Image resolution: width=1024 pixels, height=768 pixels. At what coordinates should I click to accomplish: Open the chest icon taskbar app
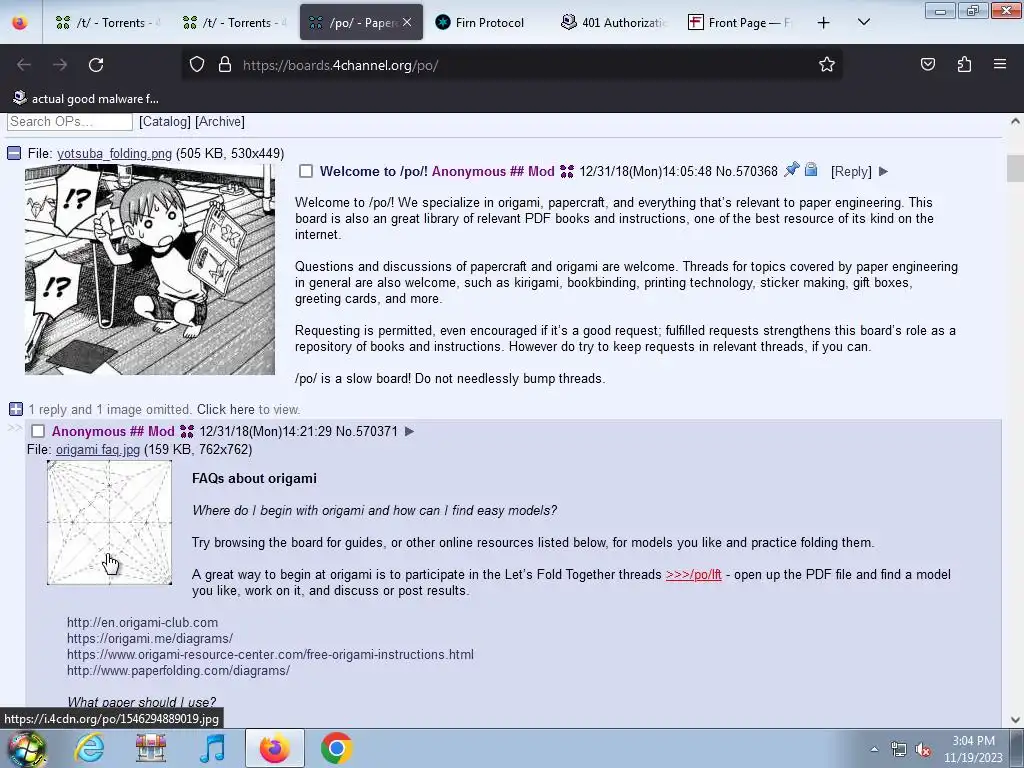151,748
